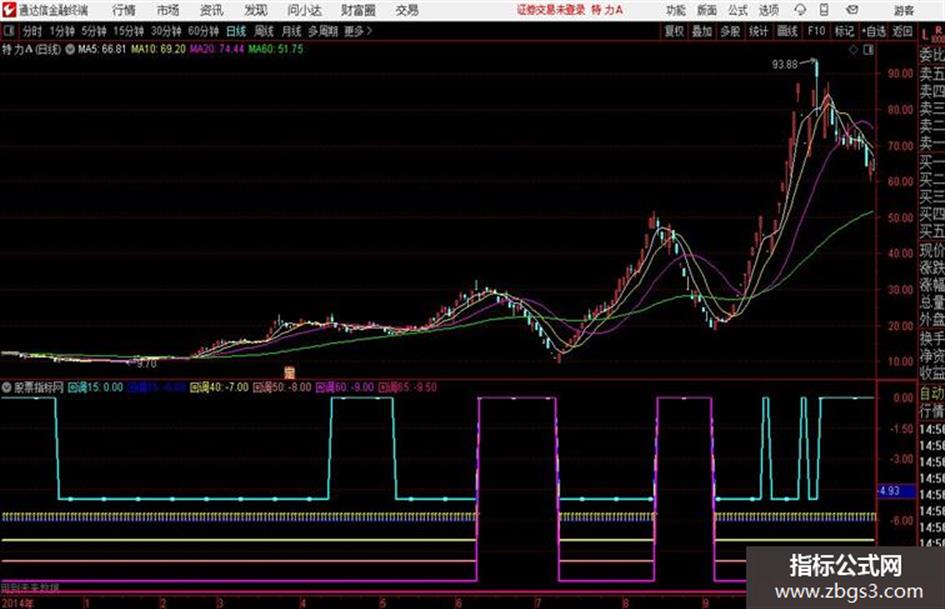Screen dimensions: 945x609
Task: Open the 选项 menu
Action: 769,10
